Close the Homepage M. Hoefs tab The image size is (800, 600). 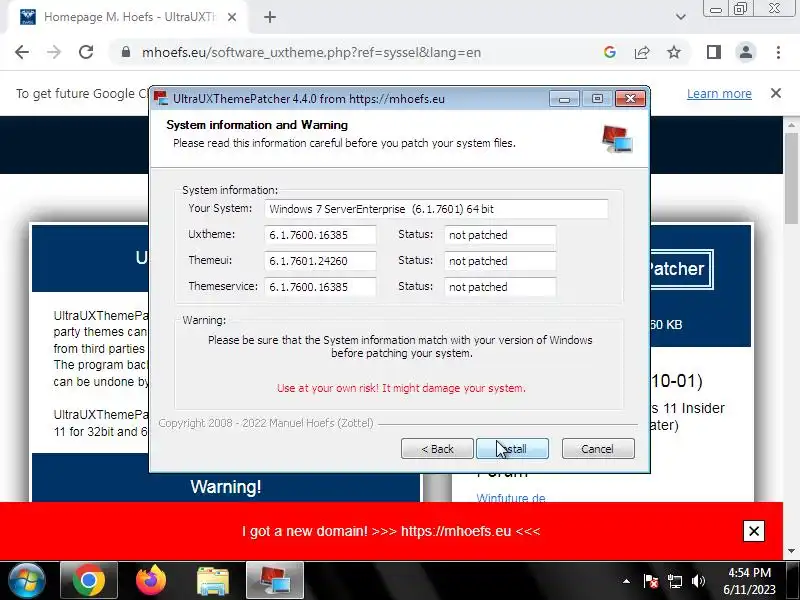[232, 17]
